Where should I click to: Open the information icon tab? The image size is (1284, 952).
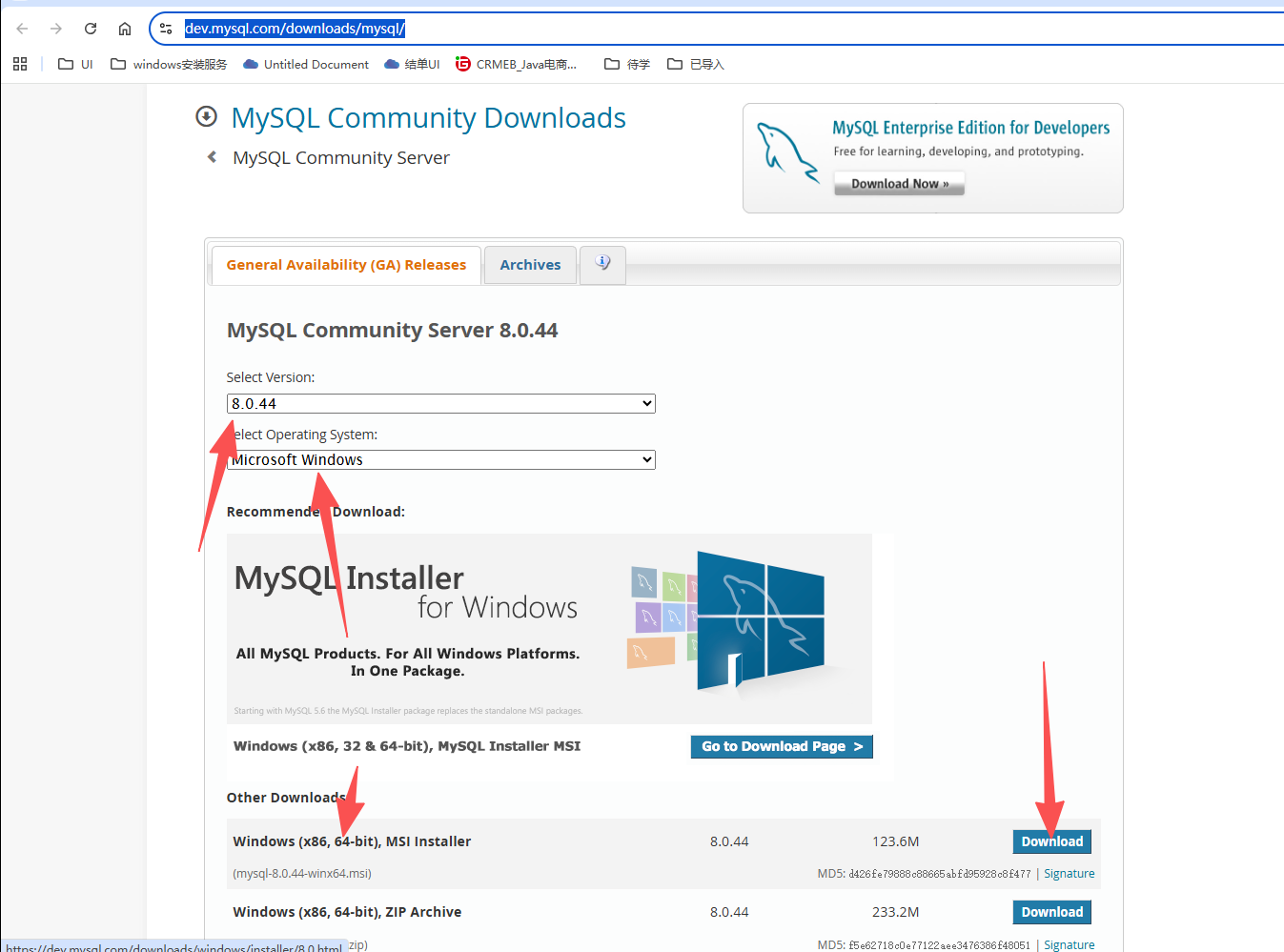(602, 263)
